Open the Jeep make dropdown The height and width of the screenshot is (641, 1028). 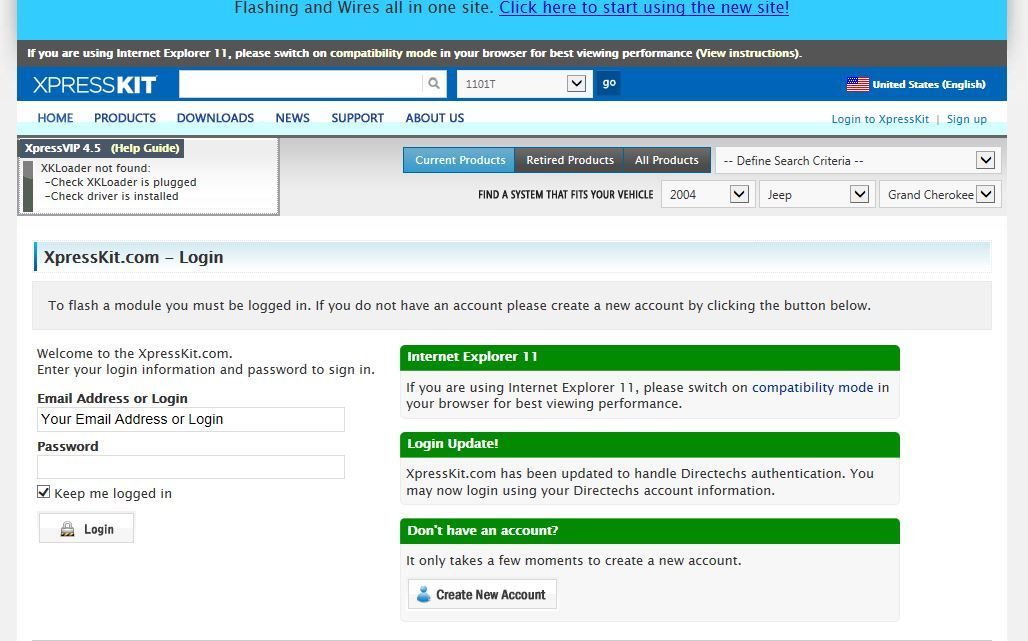pyautogui.click(x=815, y=194)
